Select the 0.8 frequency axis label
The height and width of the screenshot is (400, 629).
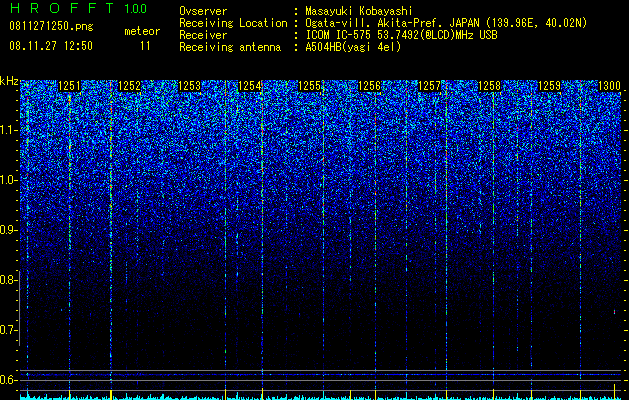(9, 280)
